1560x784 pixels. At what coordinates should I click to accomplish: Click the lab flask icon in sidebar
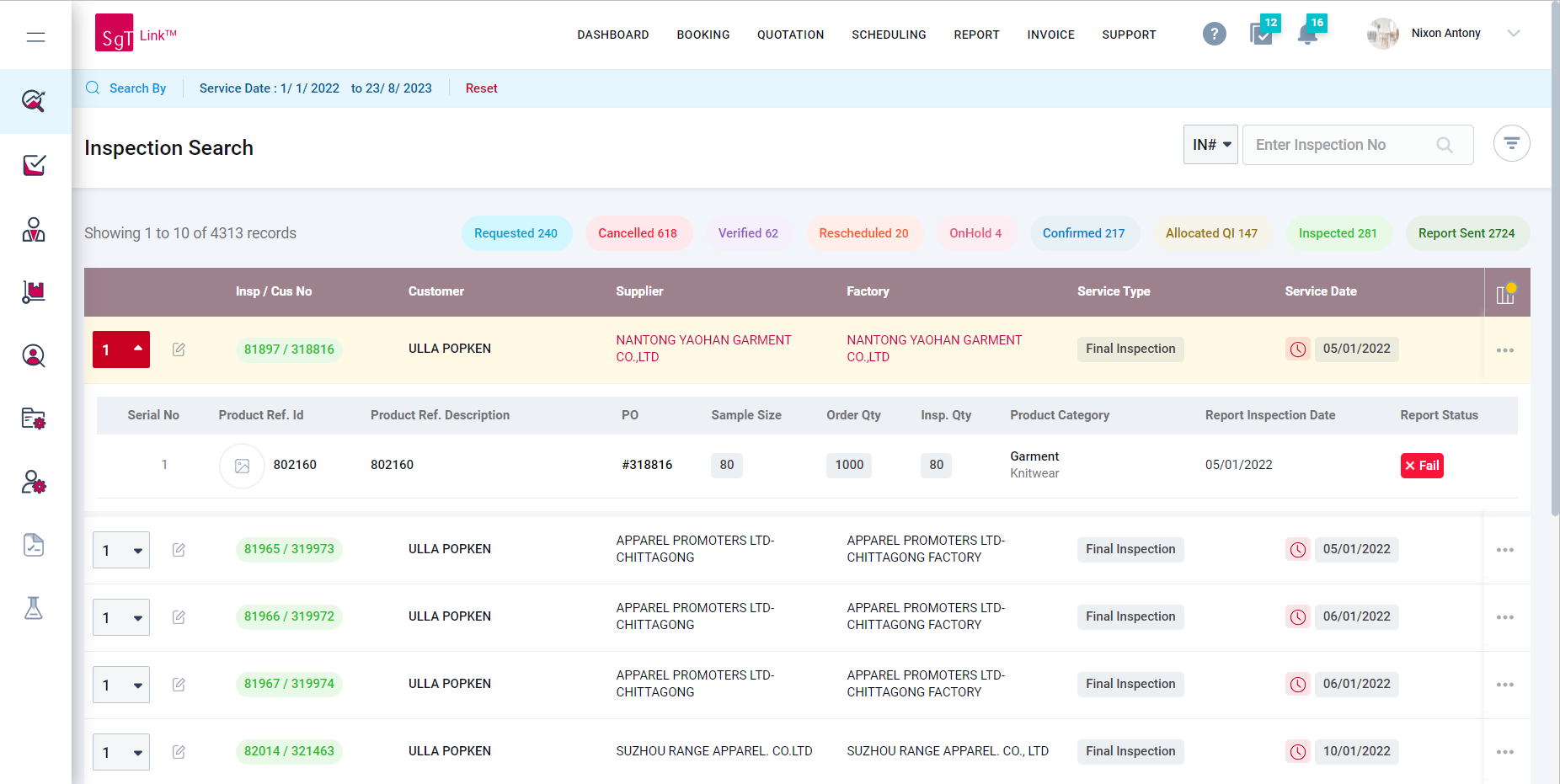point(34,608)
